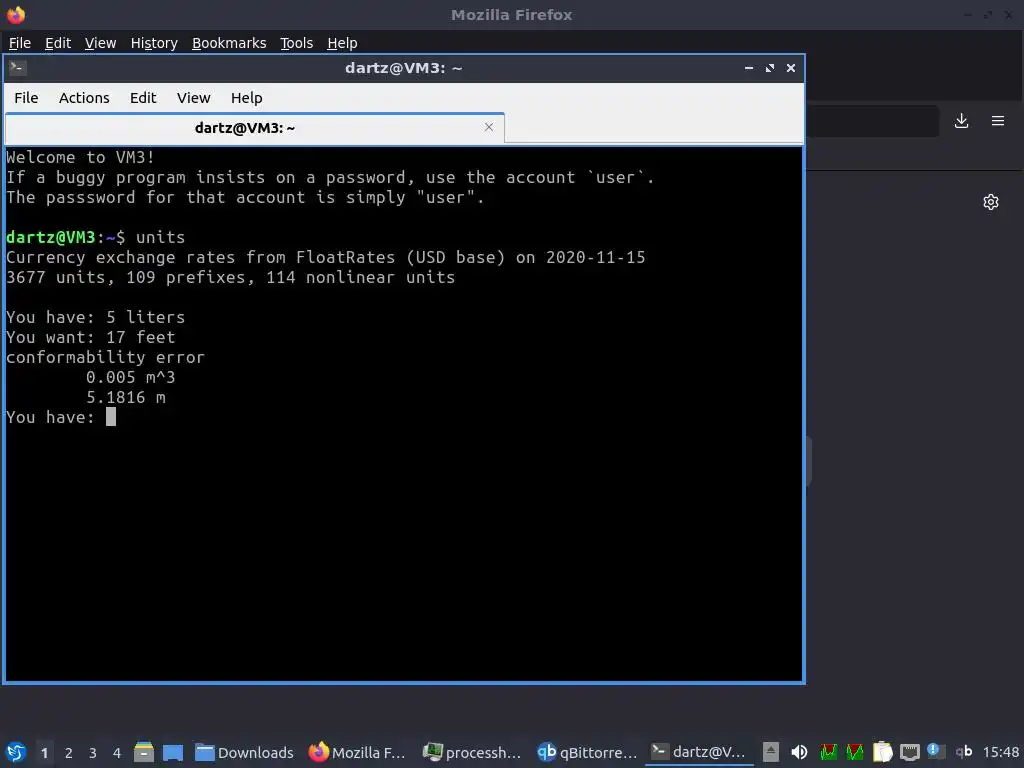Screen dimensions: 1024x768
Task: Open the file manager launcher in the taskbar
Action: [144, 752]
